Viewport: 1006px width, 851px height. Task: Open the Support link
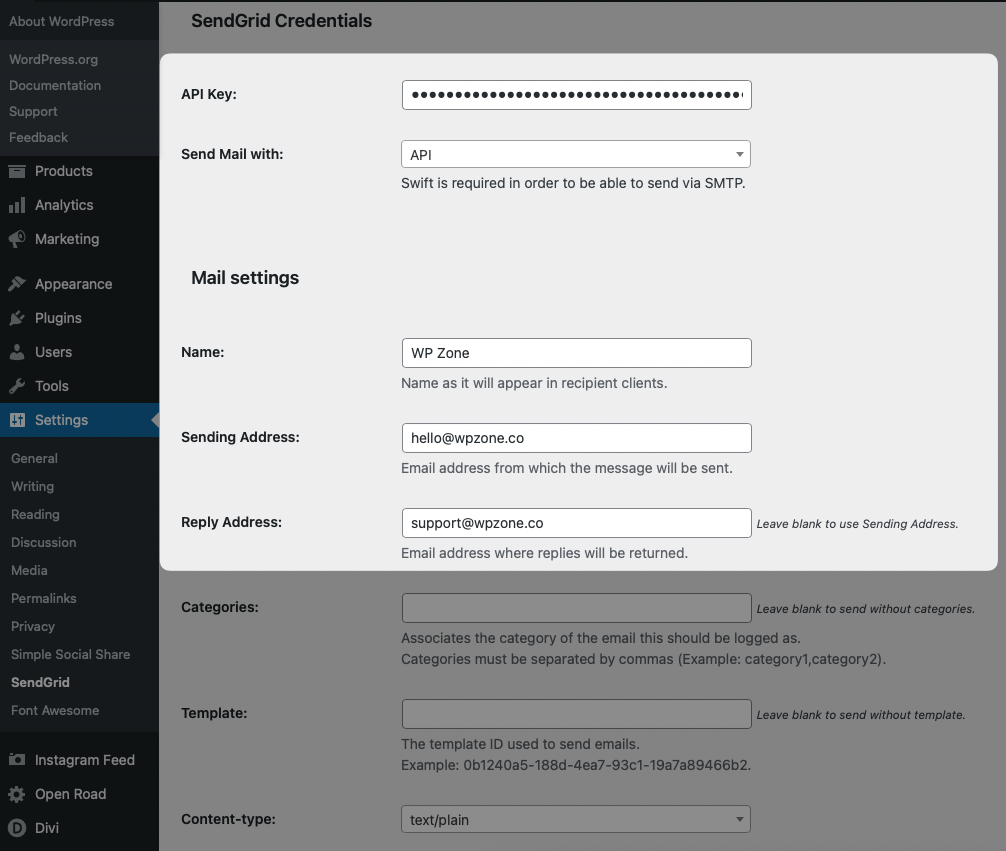33,112
